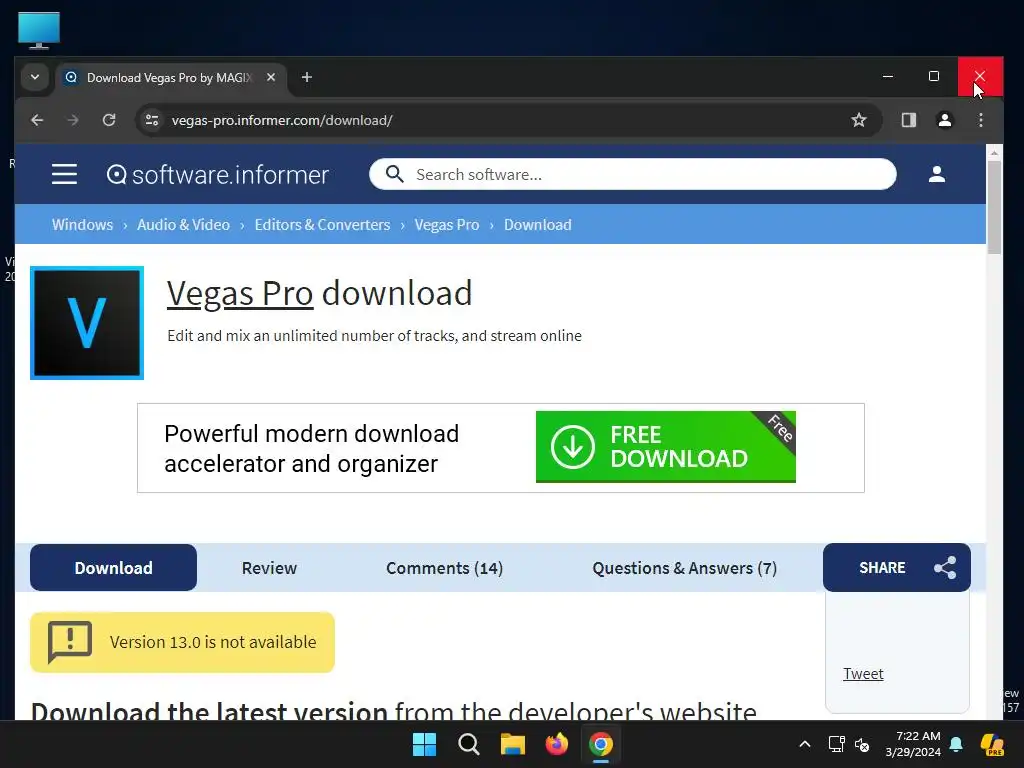Click the monitor desktop icon
The image size is (1024, 768).
point(39,31)
